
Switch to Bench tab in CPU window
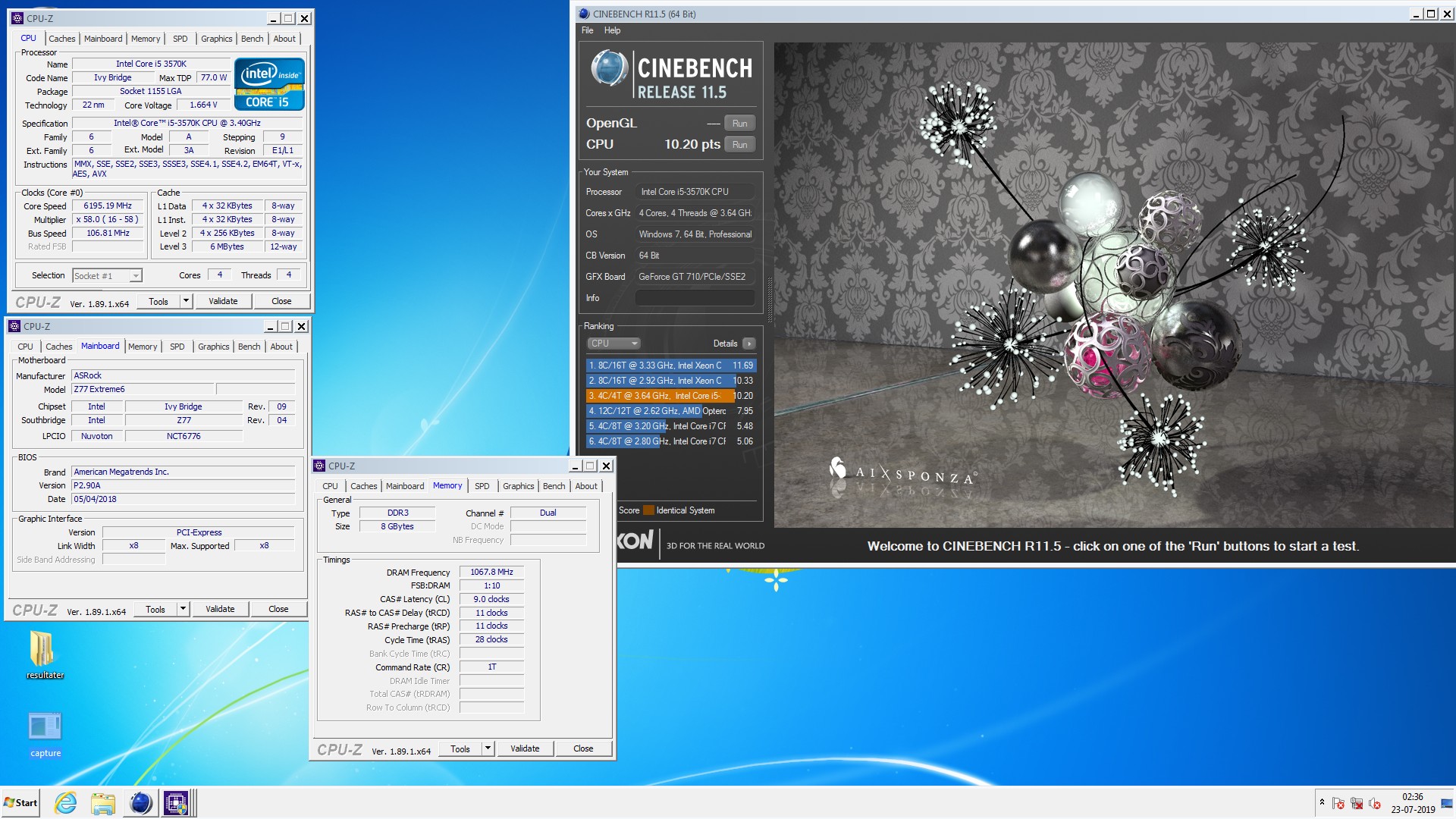click(253, 39)
